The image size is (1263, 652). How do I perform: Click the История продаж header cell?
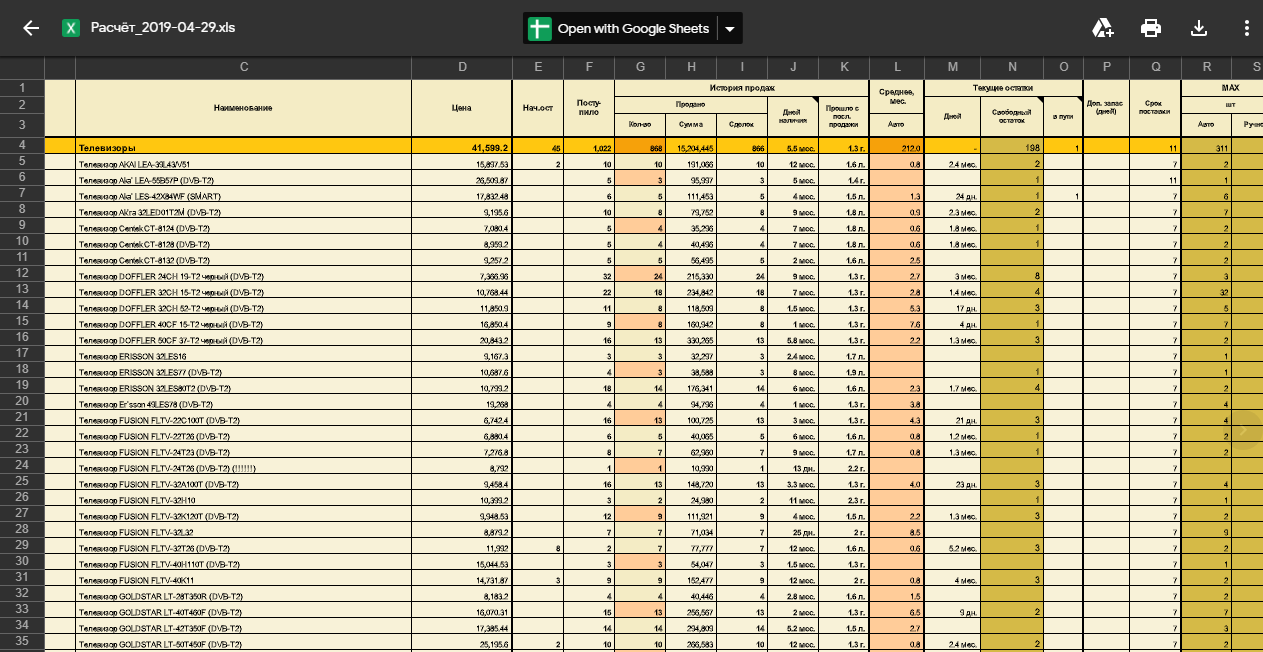pos(741,88)
